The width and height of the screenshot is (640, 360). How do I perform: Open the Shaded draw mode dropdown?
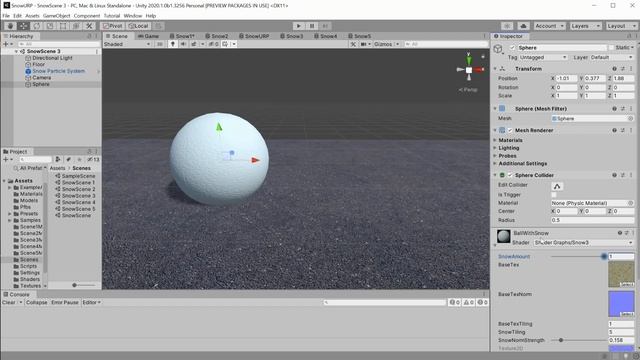pos(127,44)
